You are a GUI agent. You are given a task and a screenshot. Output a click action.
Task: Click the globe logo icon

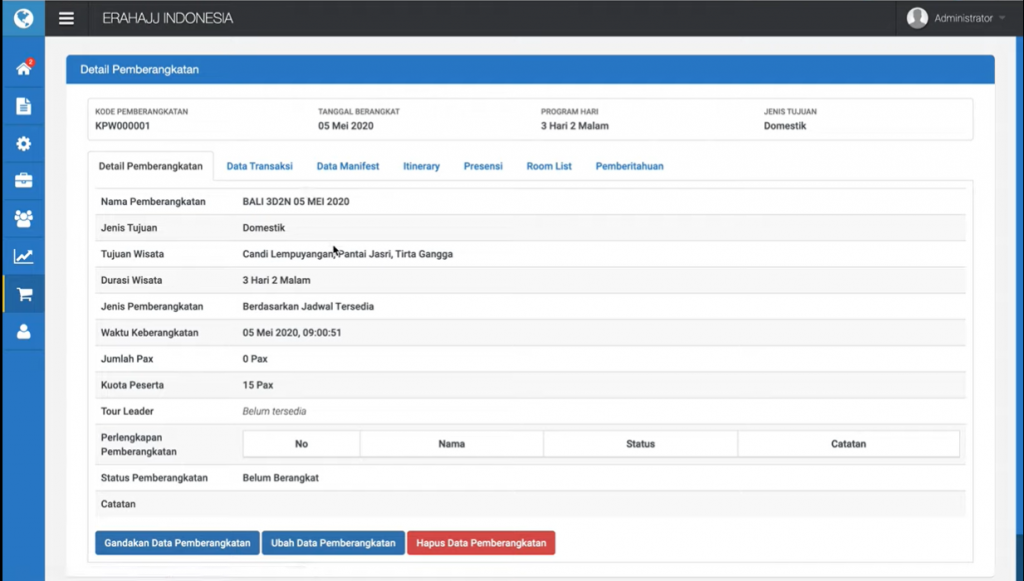click(x=22, y=18)
